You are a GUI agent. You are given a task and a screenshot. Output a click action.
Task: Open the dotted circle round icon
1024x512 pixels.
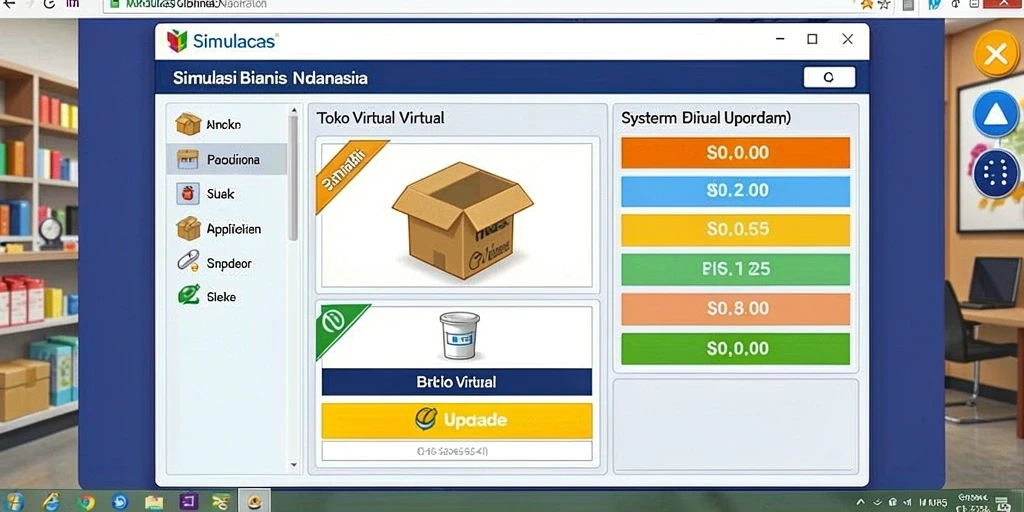[x=996, y=174]
